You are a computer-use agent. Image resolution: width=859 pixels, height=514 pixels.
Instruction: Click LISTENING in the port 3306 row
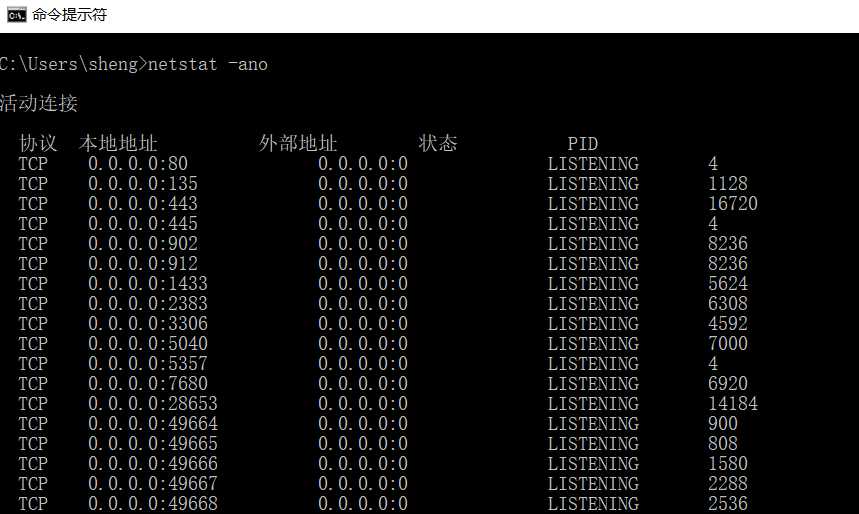[593, 324]
